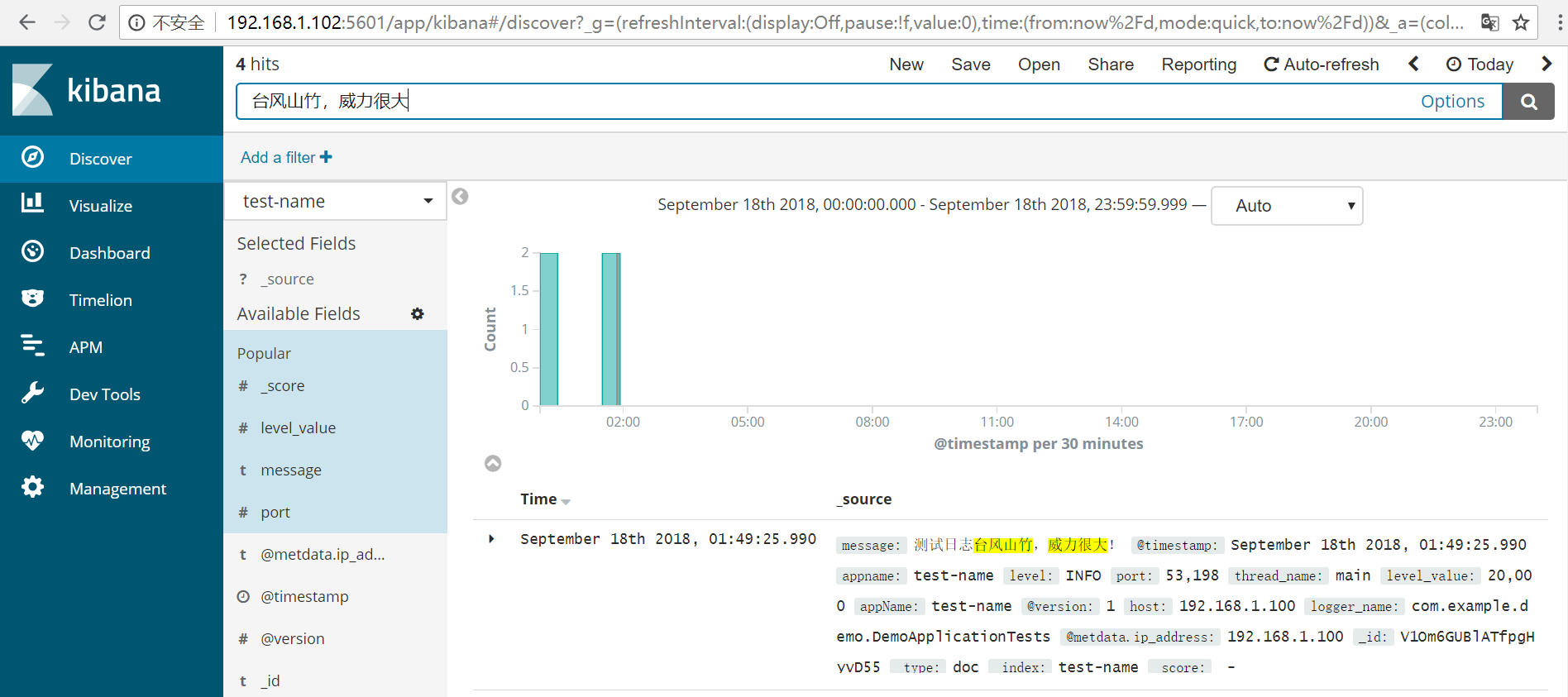
Task: Open the Auto interval dropdown
Action: pos(1287,206)
